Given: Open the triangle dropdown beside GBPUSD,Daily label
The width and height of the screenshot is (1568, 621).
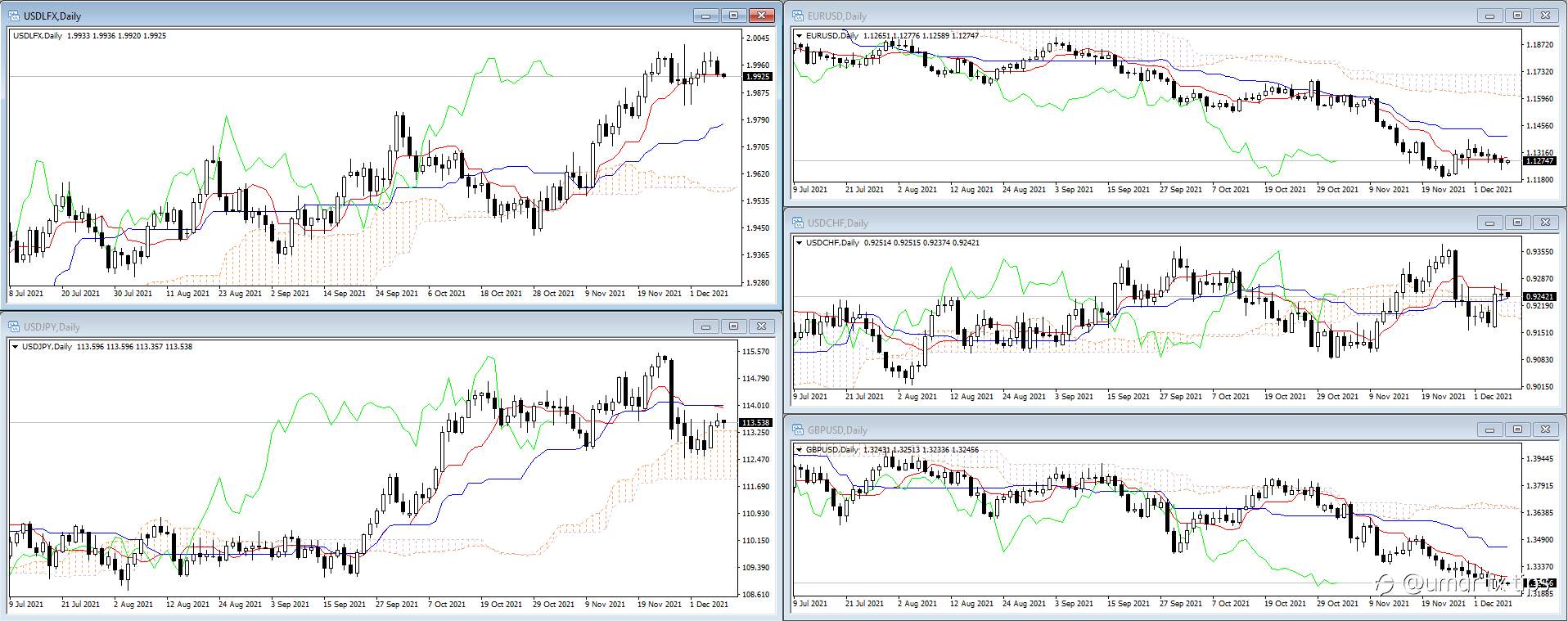Looking at the screenshot, I should tap(800, 450).
